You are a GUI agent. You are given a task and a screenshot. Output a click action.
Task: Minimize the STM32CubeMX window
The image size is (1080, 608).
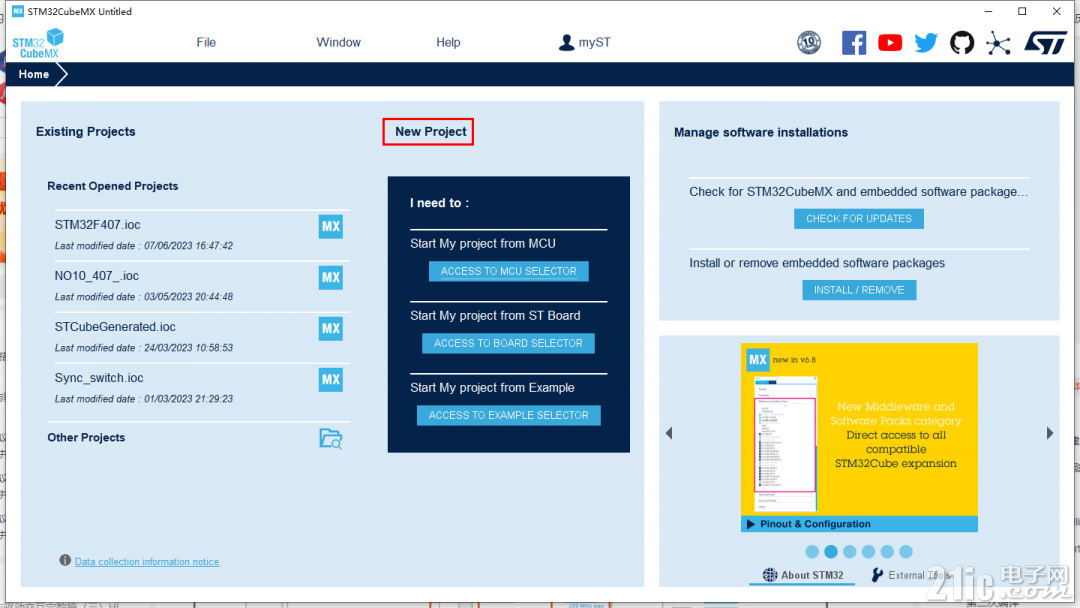tap(988, 12)
